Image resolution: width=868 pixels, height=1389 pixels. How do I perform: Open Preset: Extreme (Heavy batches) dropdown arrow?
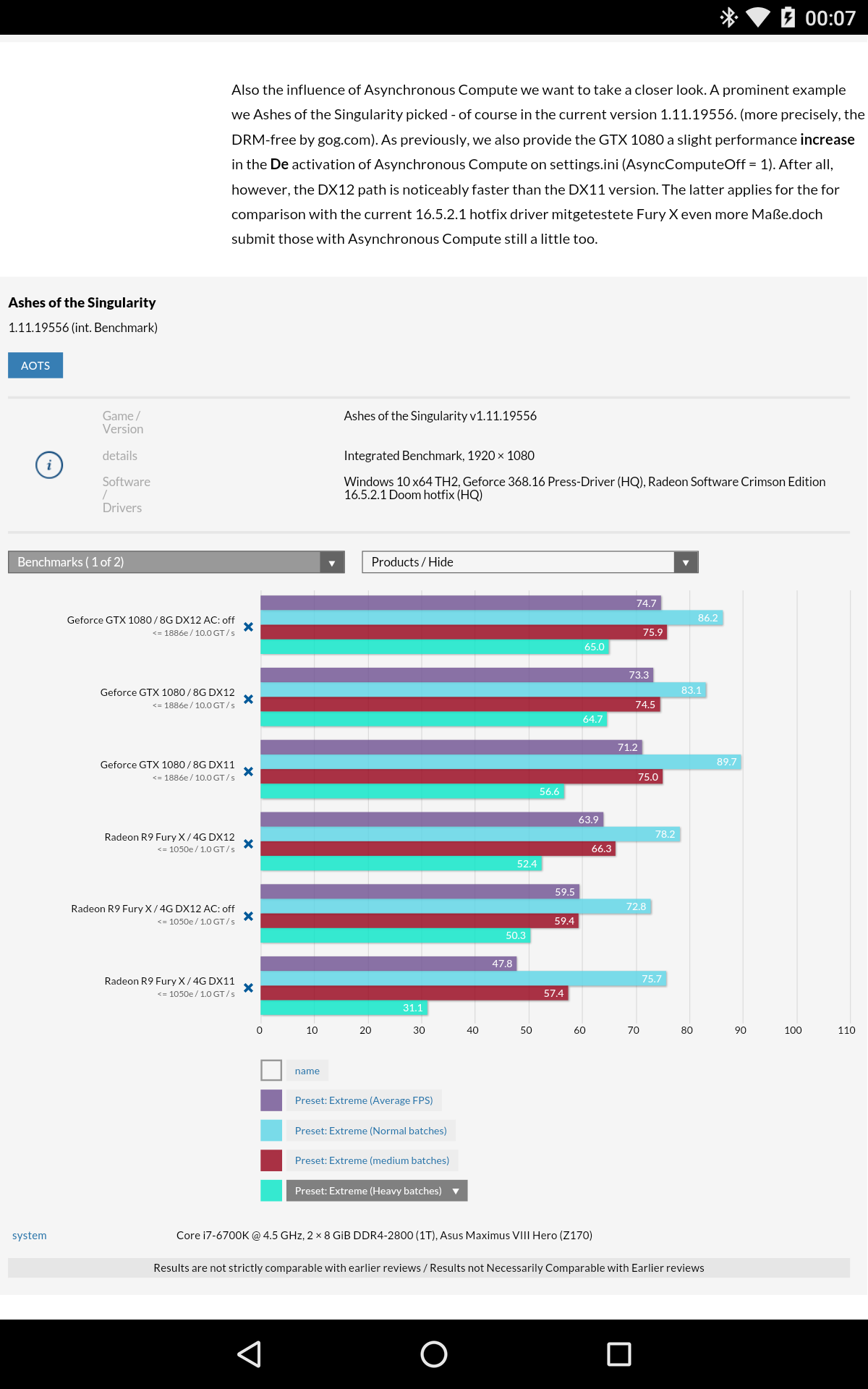[x=456, y=1191]
